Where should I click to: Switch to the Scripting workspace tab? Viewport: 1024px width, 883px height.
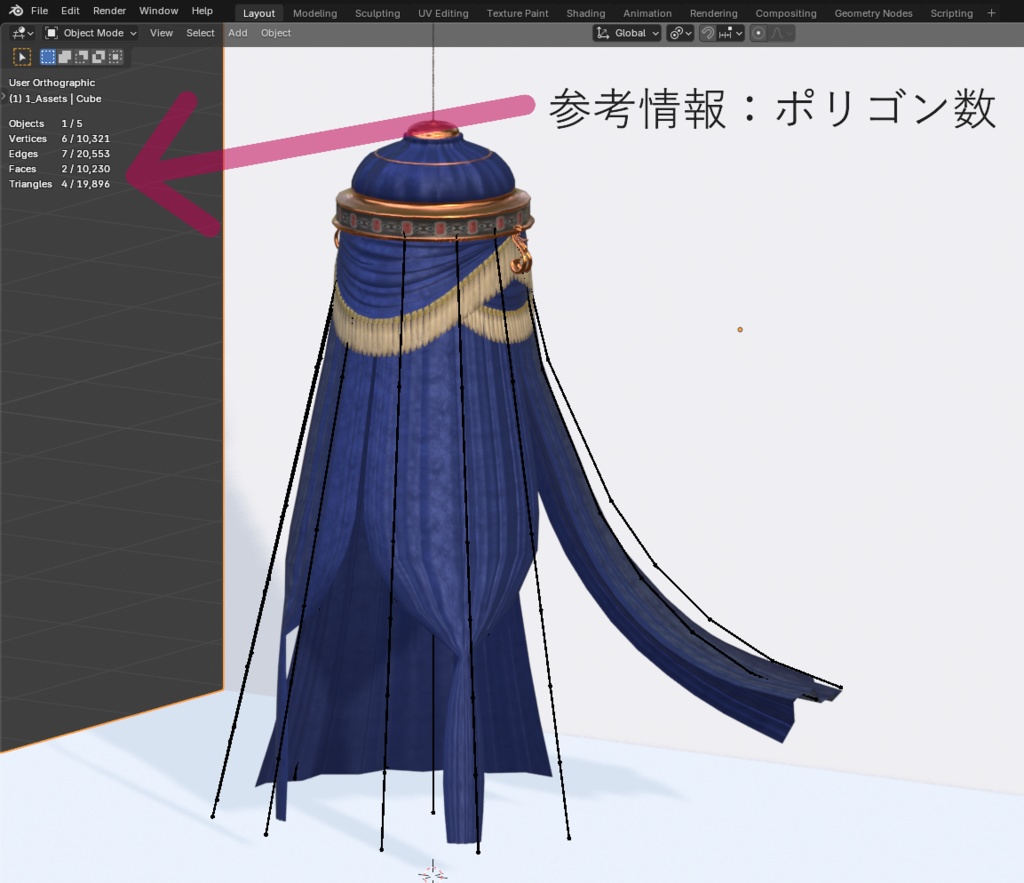coord(952,13)
